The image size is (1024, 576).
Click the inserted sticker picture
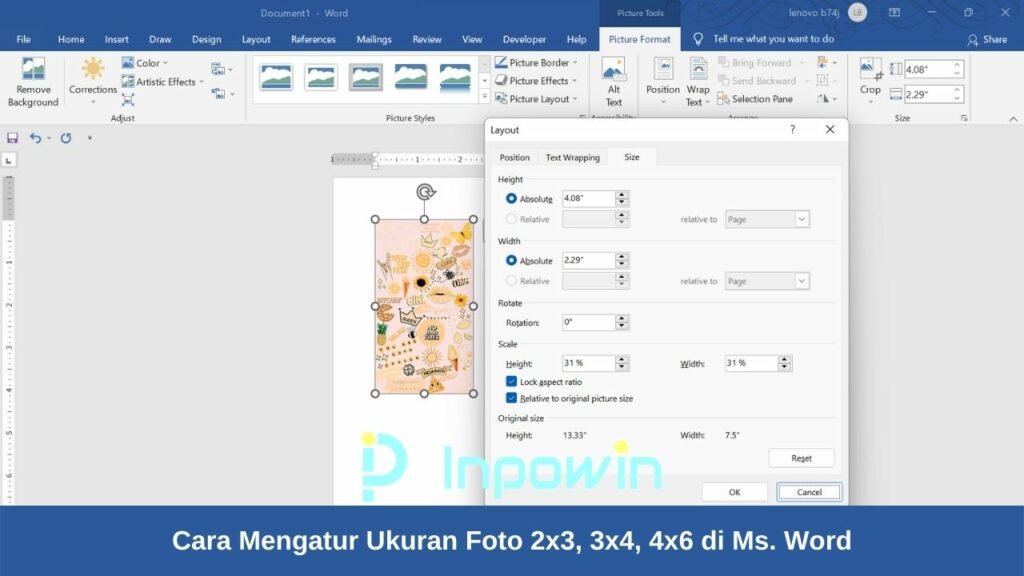[424, 306]
